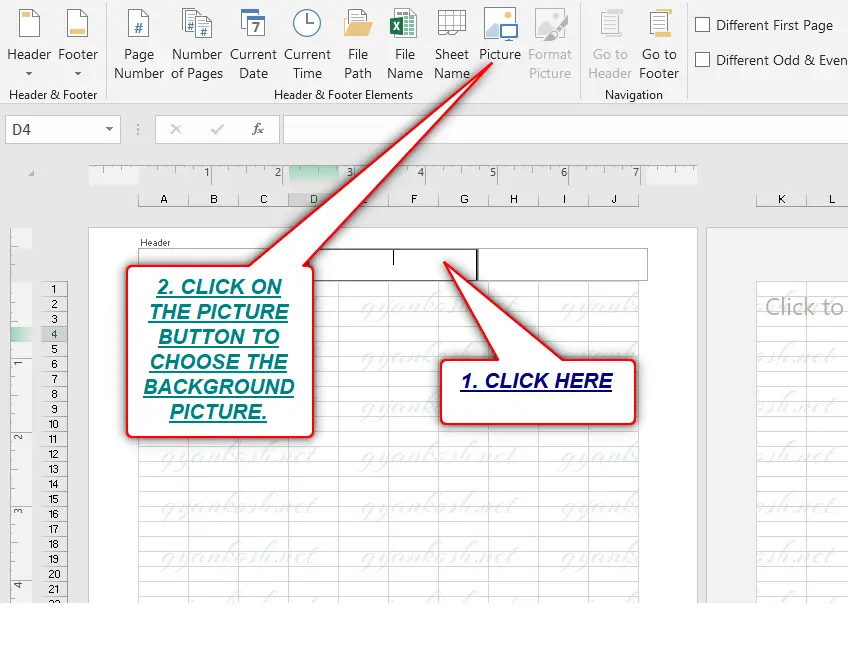This screenshot has height=668, width=848.
Task: Select row 20 header
Action: point(54,574)
